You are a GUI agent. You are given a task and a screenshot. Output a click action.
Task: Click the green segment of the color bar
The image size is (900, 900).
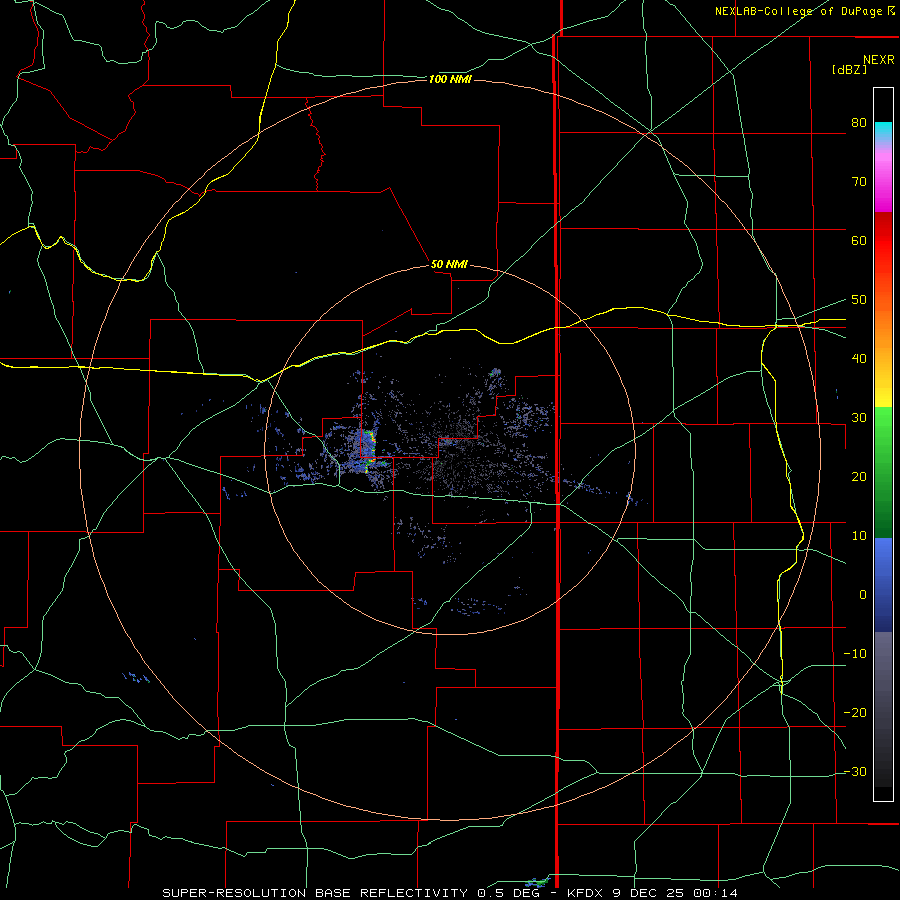pos(883,472)
